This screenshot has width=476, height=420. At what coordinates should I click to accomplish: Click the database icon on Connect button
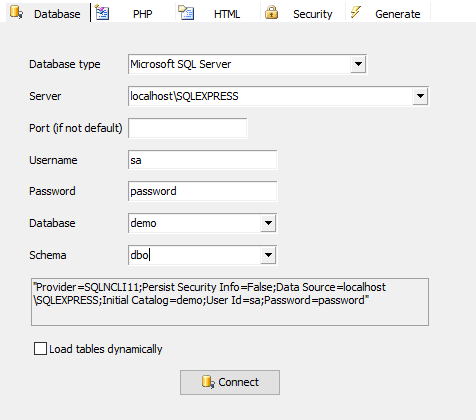[x=208, y=382]
